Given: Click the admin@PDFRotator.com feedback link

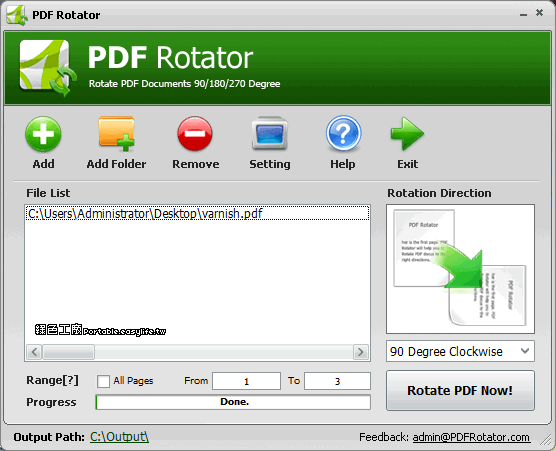Looking at the screenshot, I should click(471, 437).
